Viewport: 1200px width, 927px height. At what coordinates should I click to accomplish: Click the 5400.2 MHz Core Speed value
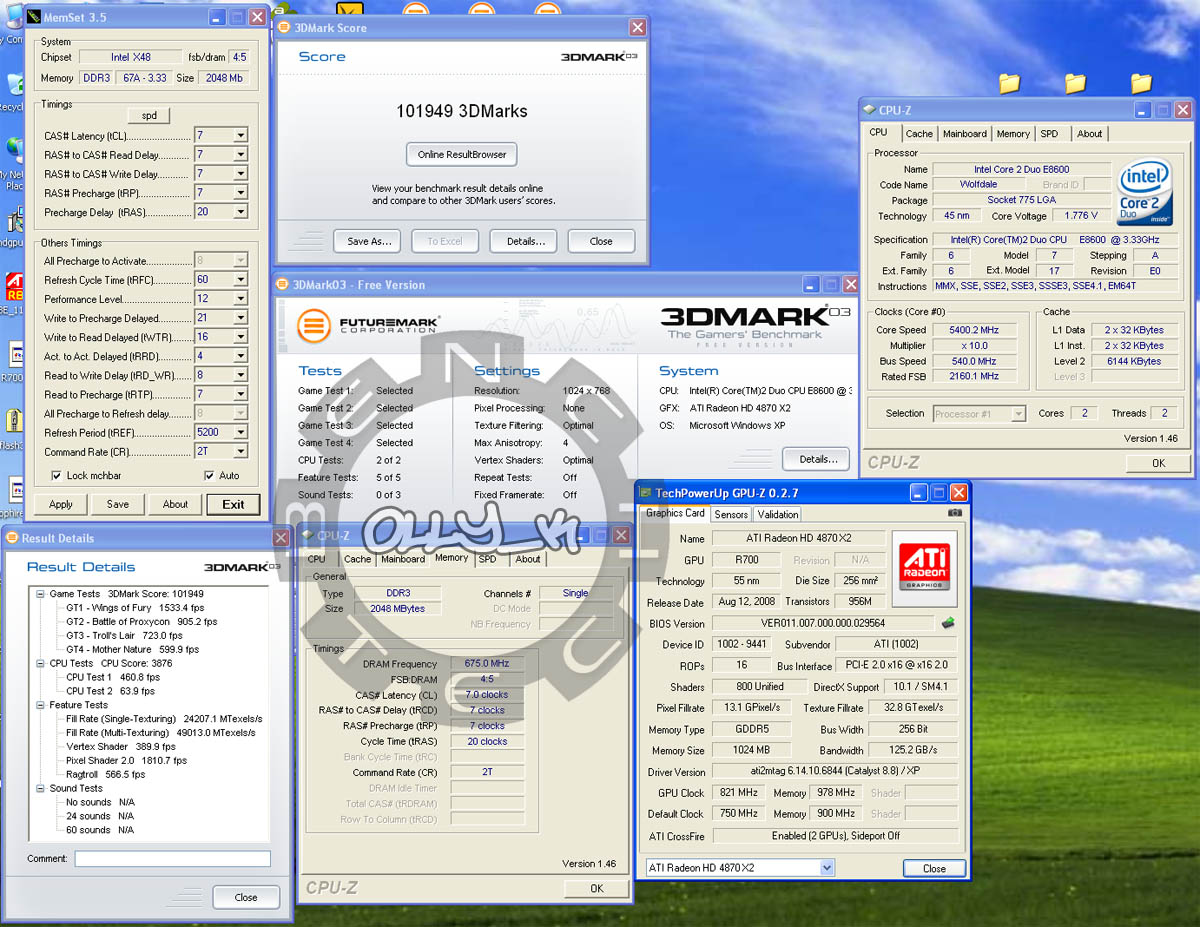[973, 330]
